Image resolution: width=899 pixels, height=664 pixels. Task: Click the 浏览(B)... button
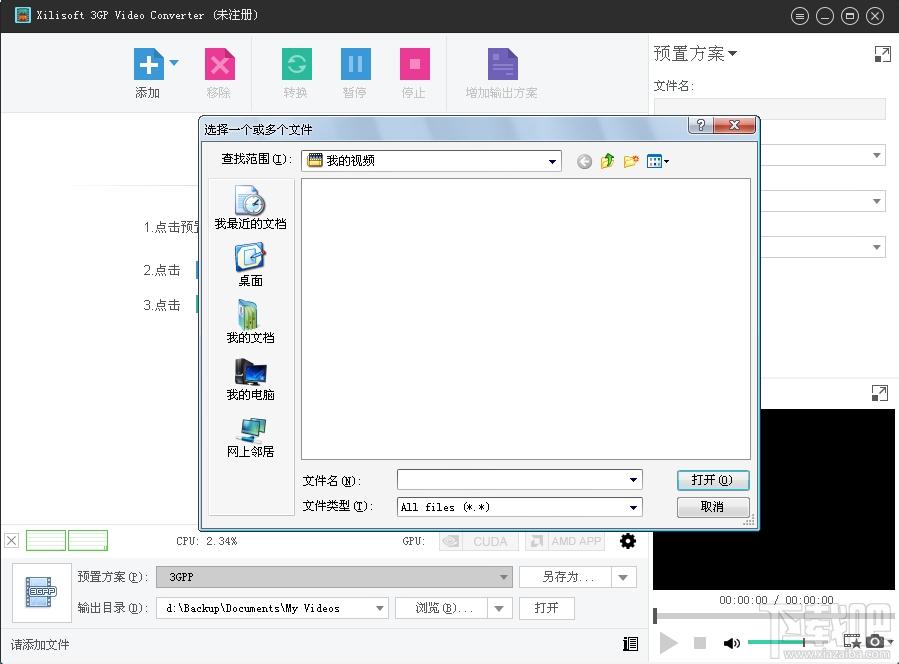click(441, 608)
